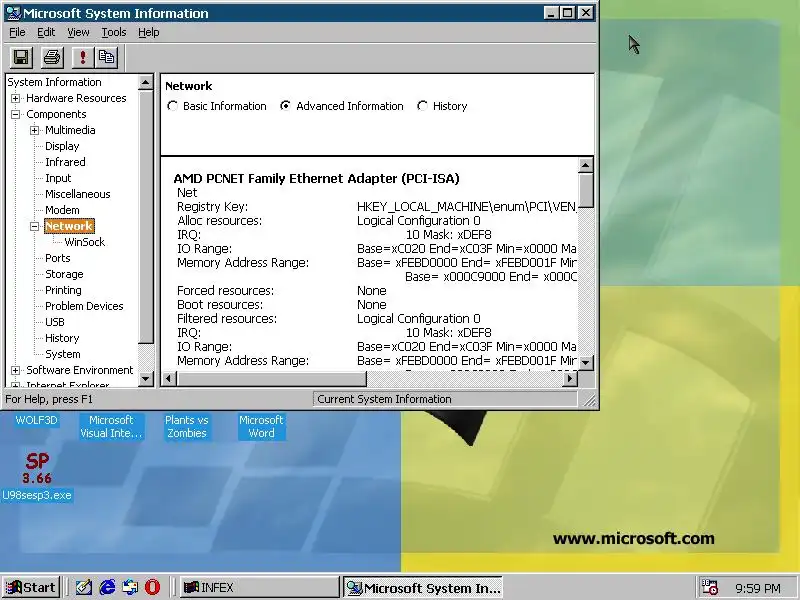Open the Edit menu
The image size is (800, 600).
(46, 32)
